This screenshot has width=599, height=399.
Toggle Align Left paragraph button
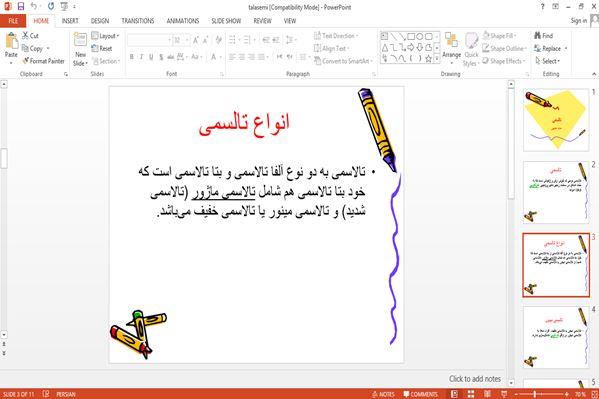[232, 57]
